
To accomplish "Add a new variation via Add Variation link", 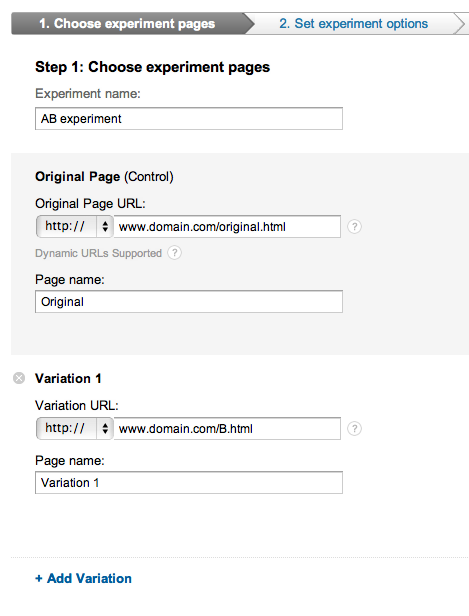I will point(83,578).
